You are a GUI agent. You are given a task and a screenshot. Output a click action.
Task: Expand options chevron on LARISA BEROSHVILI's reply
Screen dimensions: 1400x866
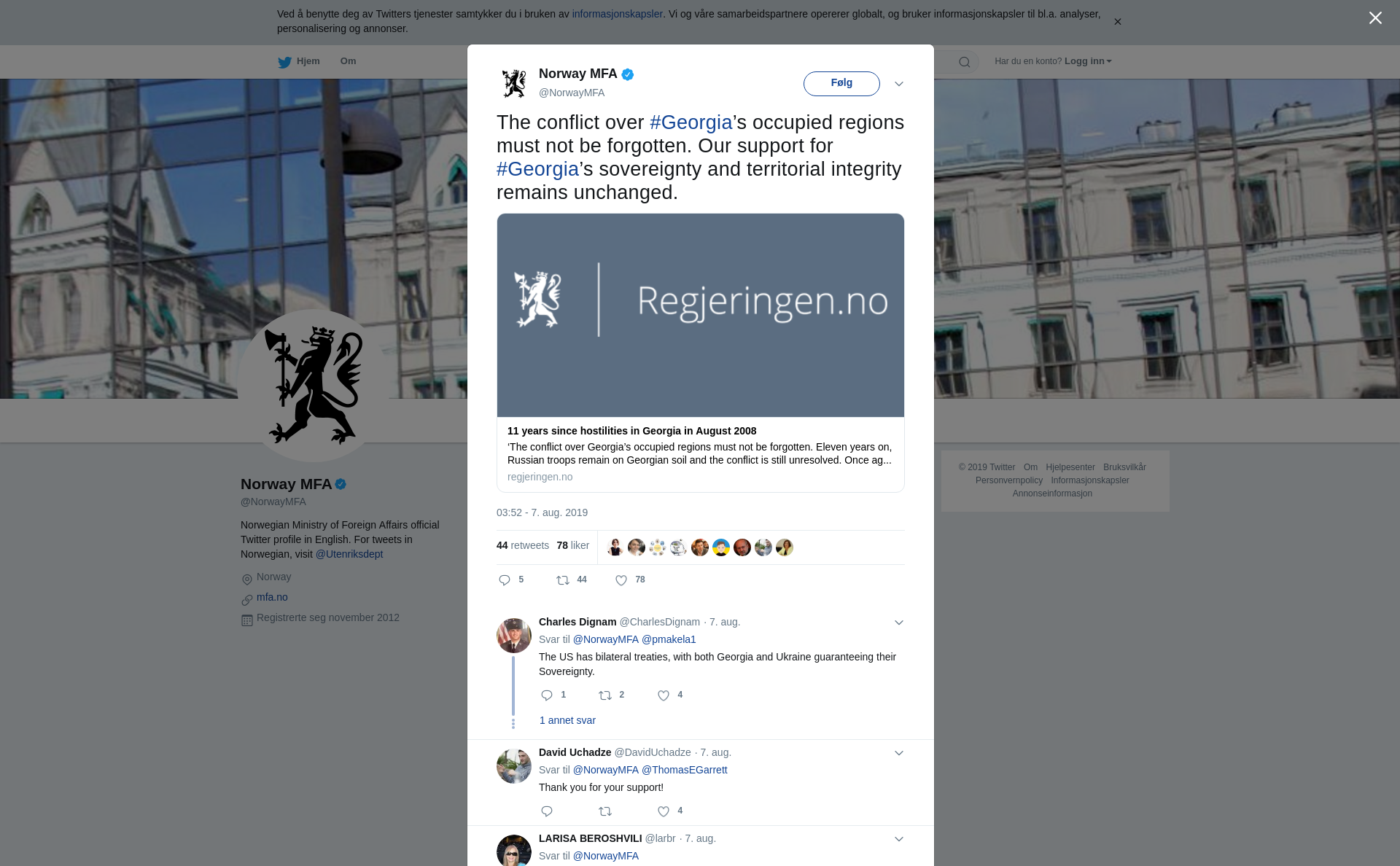[899, 839]
